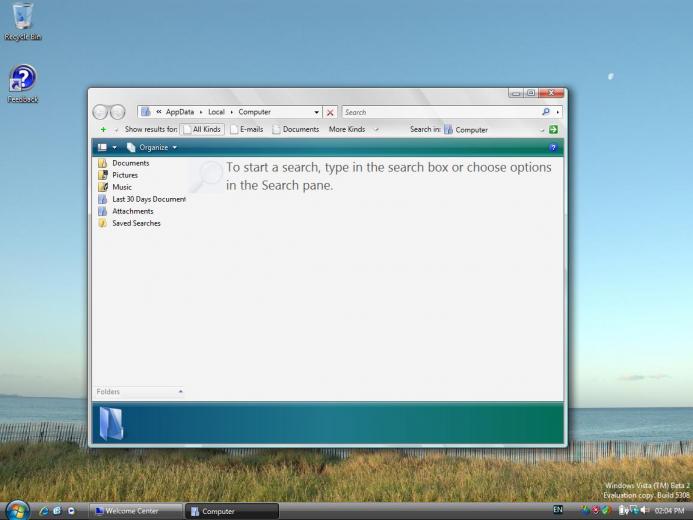Open Saved Searches in the navigation pane
The height and width of the screenshot is (520, 693).
[136, 223]
